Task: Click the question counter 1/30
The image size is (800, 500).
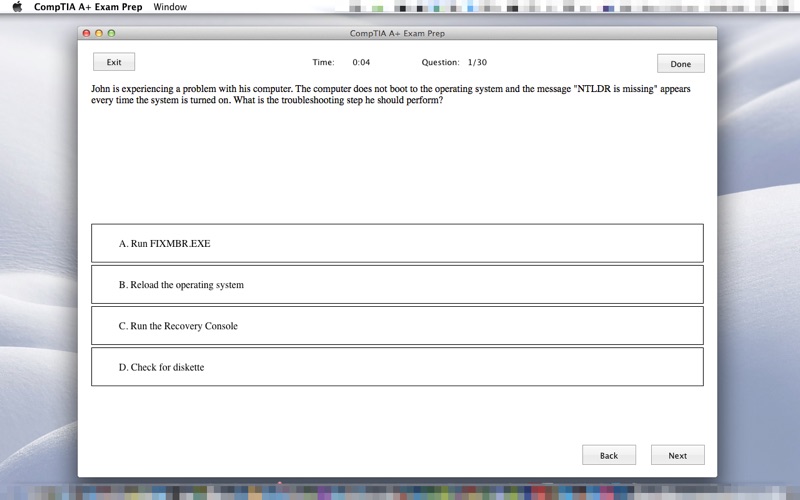Action: coord(477,62)
